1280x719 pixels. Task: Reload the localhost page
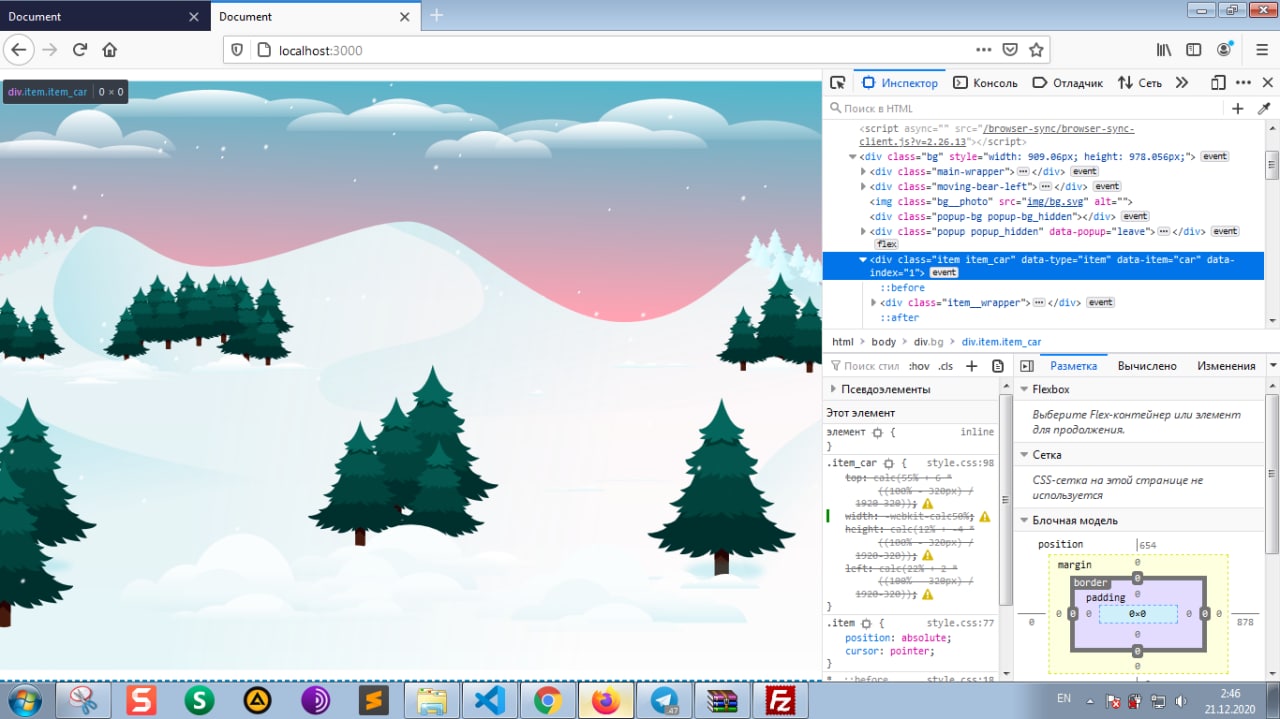(80, 50)
